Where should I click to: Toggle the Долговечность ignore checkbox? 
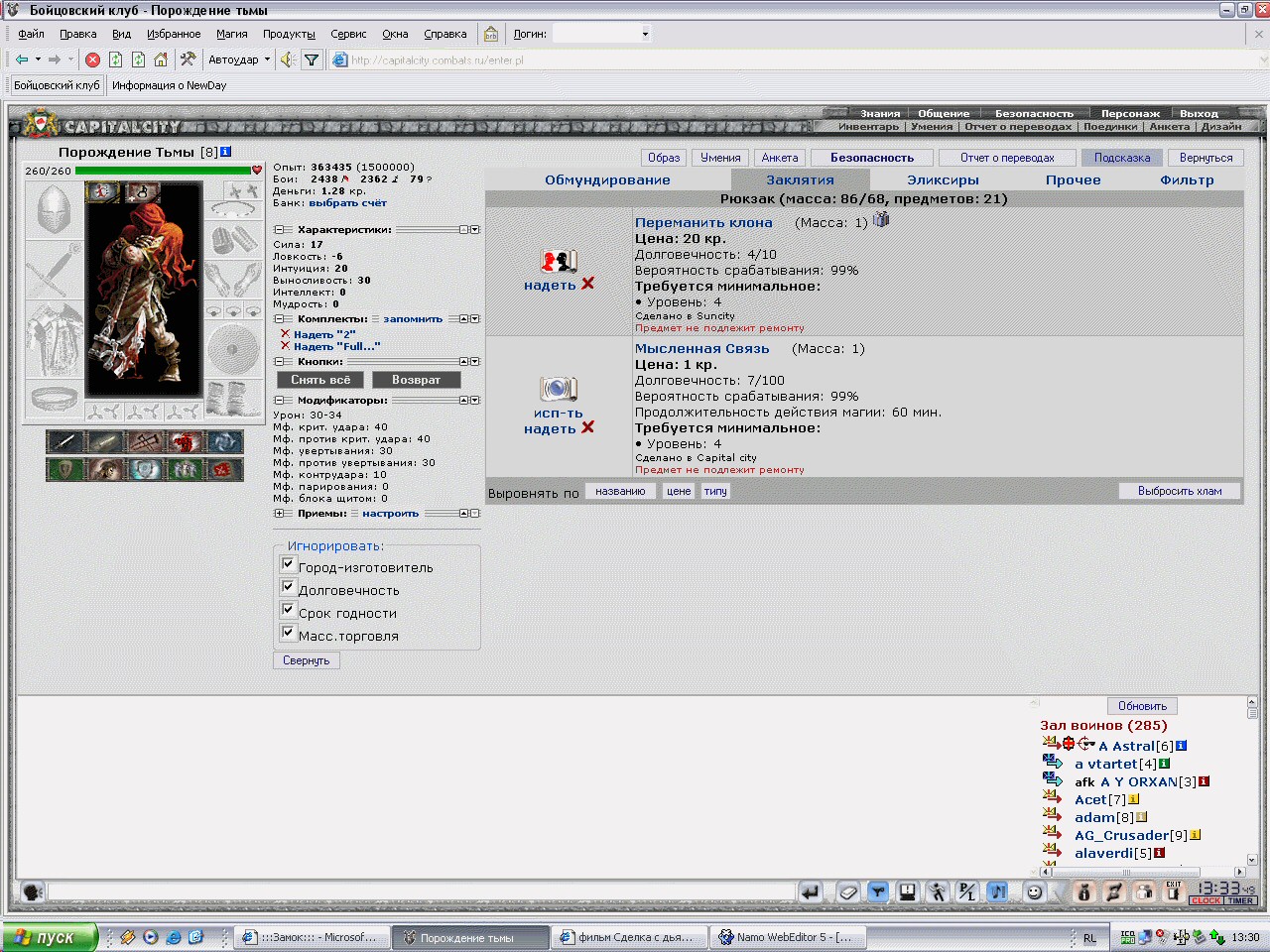(x=288, y=587)
